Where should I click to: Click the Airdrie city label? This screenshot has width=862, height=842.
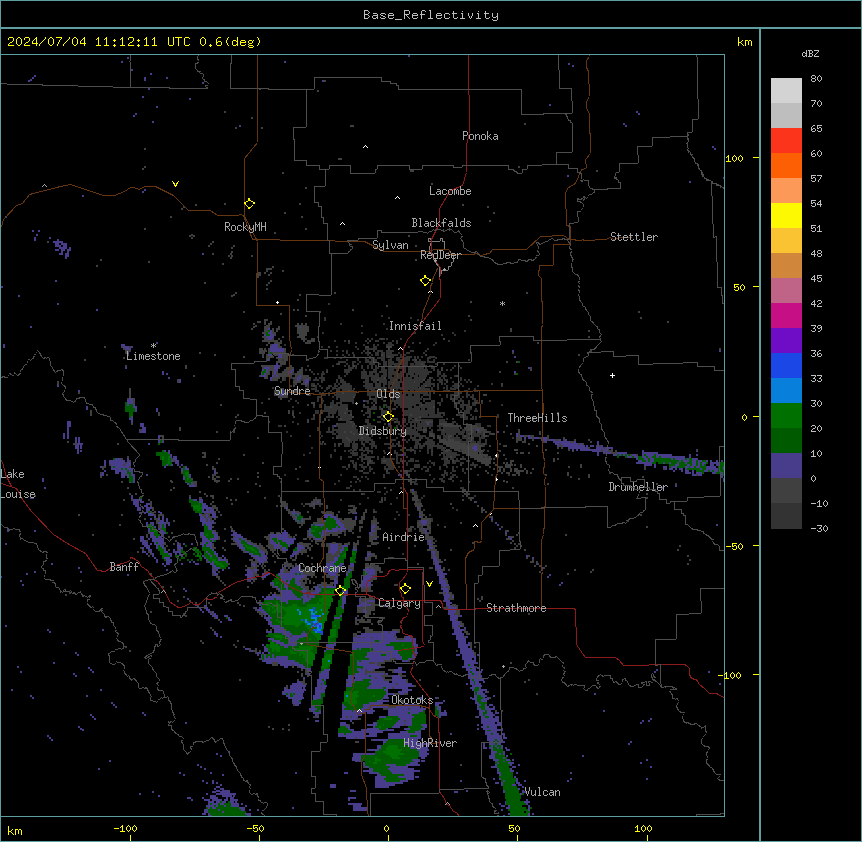coord(403,537)
